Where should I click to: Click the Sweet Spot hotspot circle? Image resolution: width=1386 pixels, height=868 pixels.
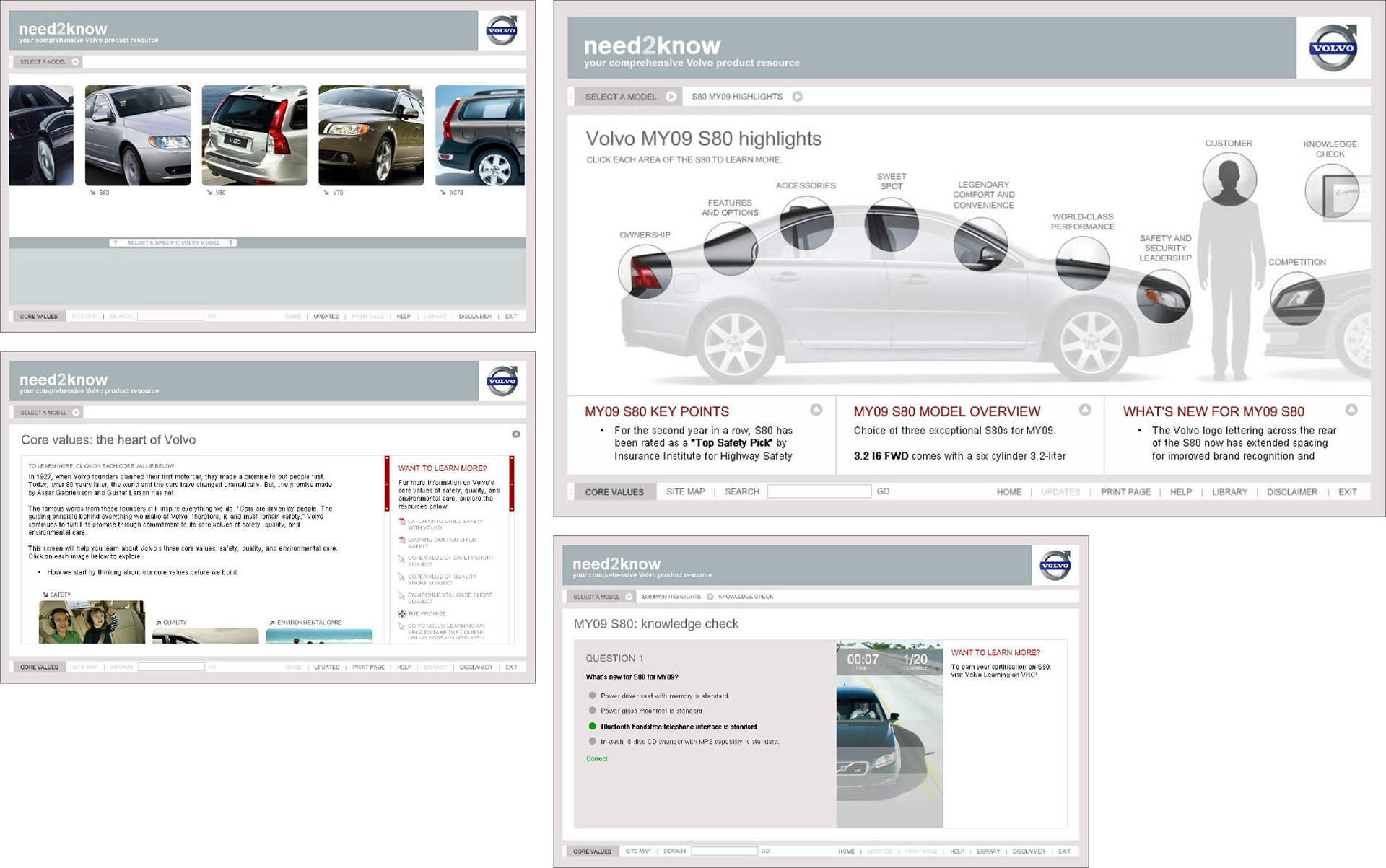pos(892,224)
